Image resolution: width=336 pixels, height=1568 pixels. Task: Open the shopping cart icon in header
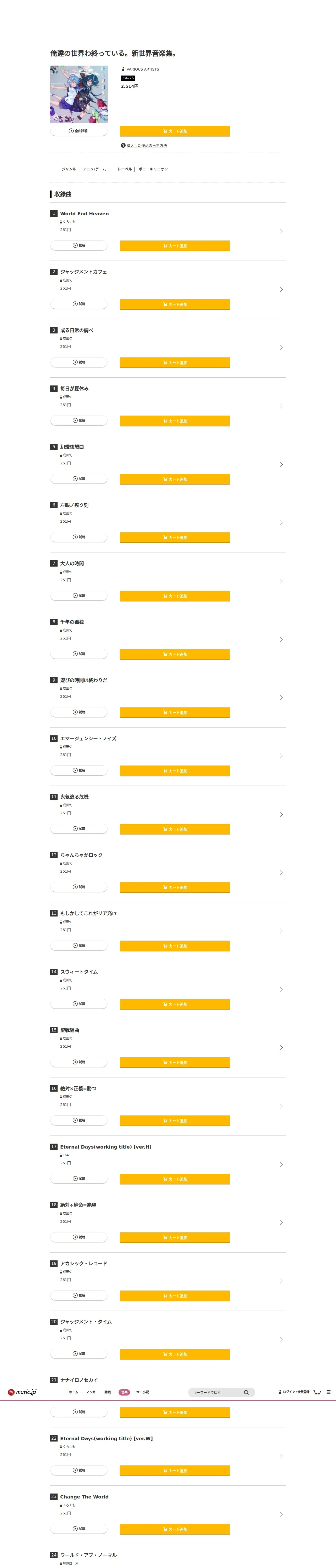tap(317, 1392)
